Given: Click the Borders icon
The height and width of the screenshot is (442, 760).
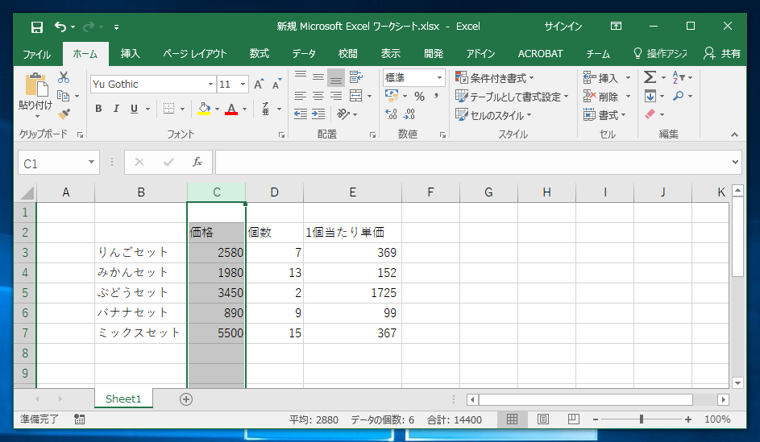Looking at the screenshot, I should [169, 109].
